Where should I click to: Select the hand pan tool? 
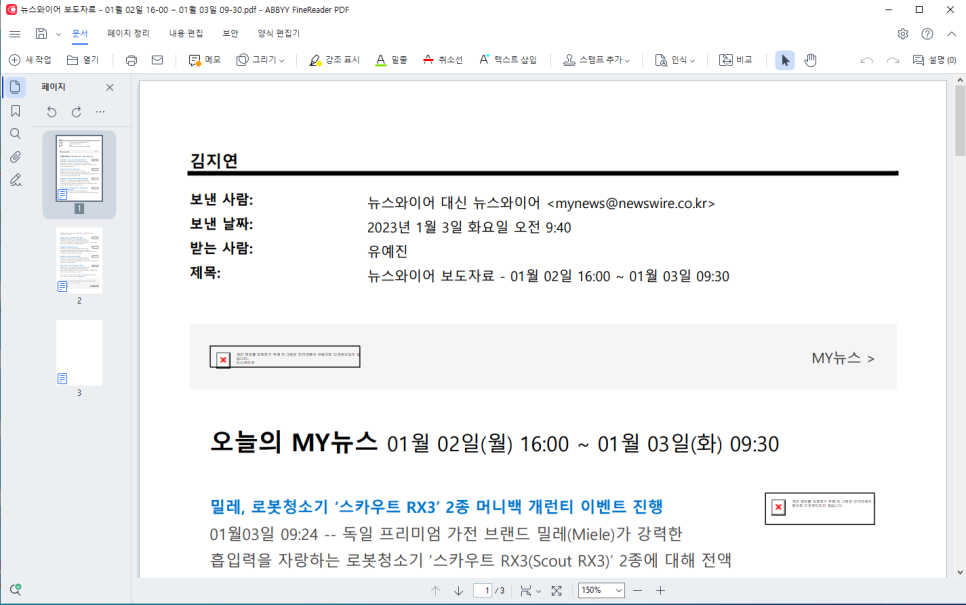coord(810,60)
